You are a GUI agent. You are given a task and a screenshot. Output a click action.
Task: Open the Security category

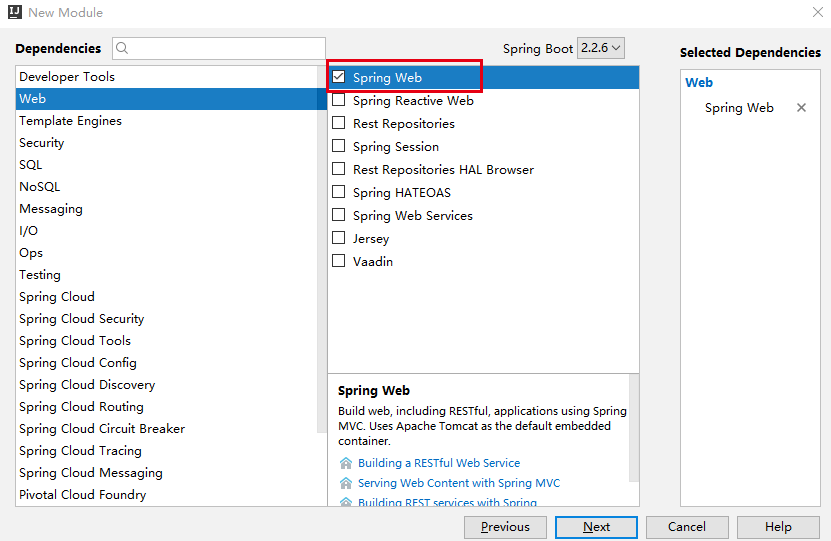166,143
